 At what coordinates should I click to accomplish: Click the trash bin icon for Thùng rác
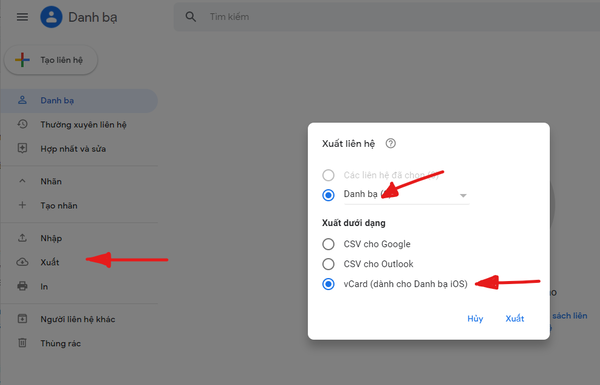point(23,343)
